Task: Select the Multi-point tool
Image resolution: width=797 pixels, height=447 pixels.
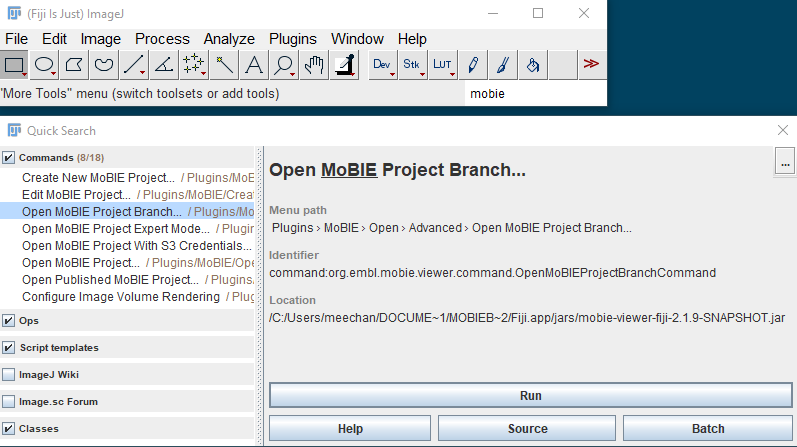Action: coord(194,65)
